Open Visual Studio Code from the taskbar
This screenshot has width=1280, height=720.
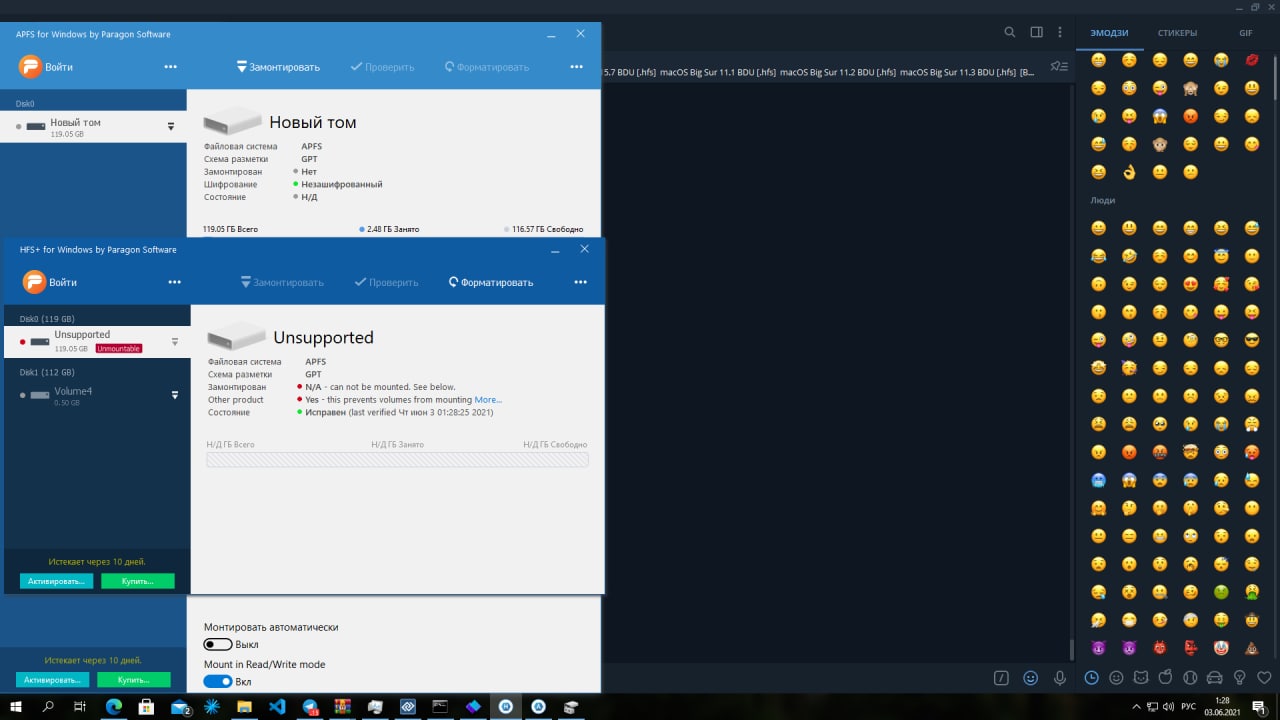277,706
